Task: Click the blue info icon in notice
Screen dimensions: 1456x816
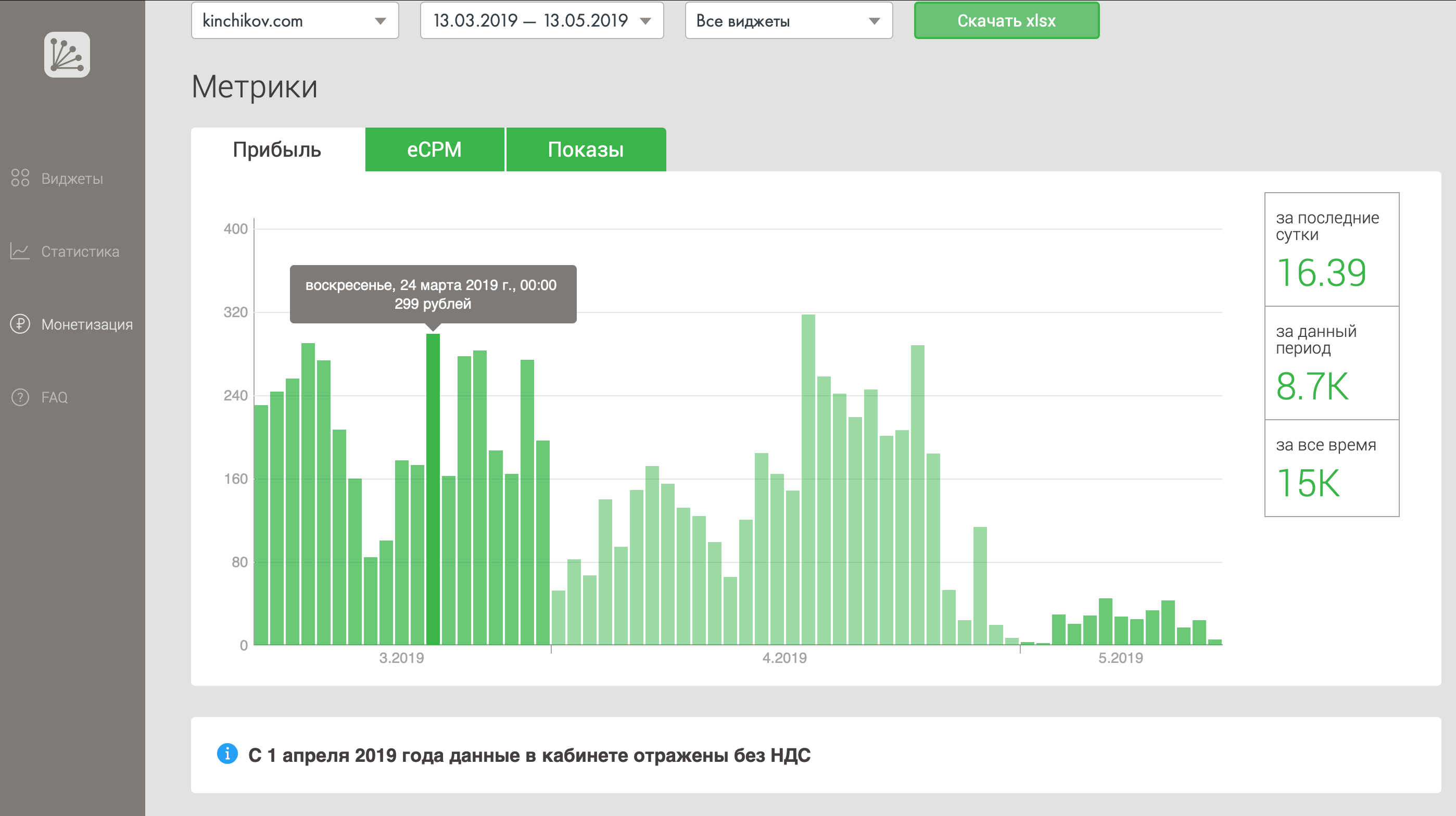Action: [227, 754]
